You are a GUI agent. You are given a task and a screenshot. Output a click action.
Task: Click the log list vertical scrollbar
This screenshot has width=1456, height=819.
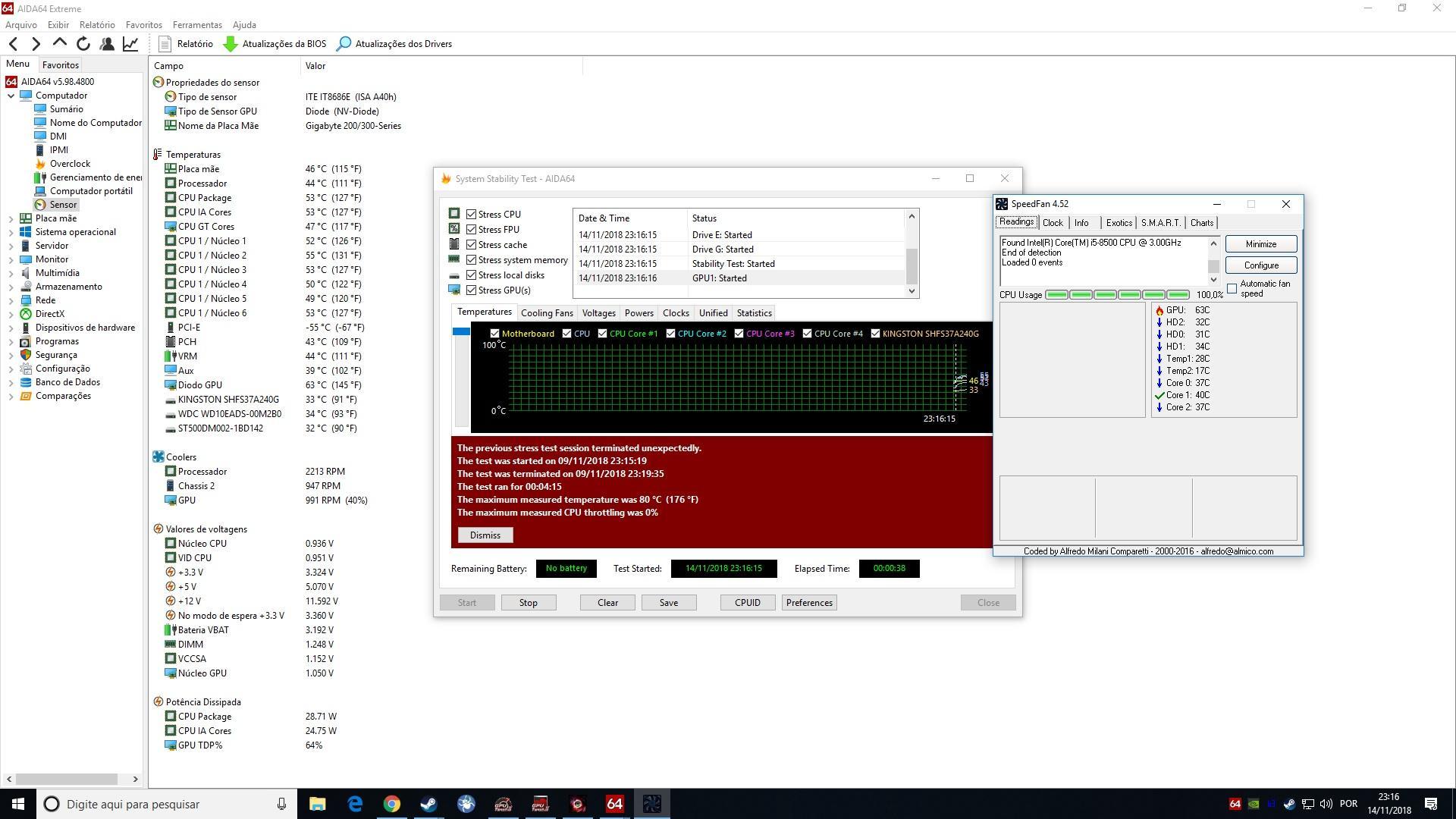912,254
